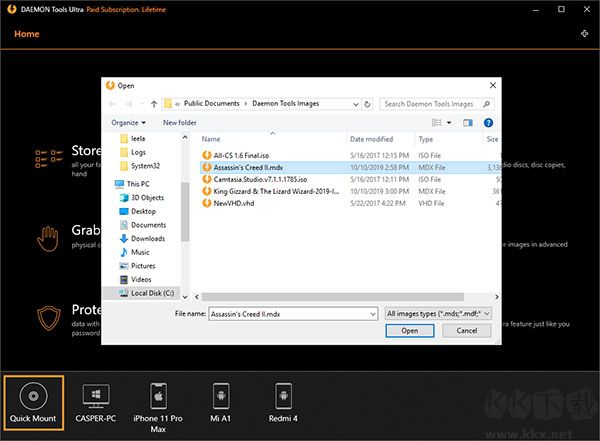The width and height of the screenshot is (600, 441).
Task: Refresh the Daemon Tools Images folder
Action: point(368,103)
